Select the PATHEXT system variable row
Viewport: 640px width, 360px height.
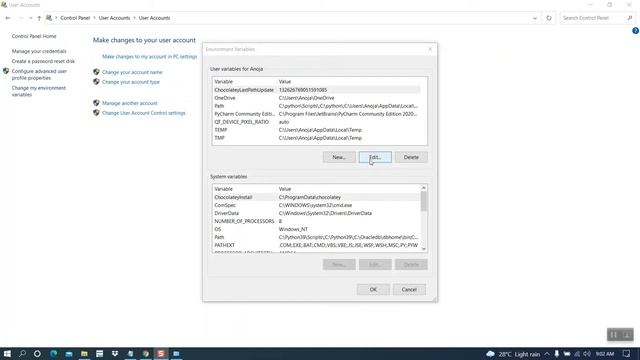317,245
